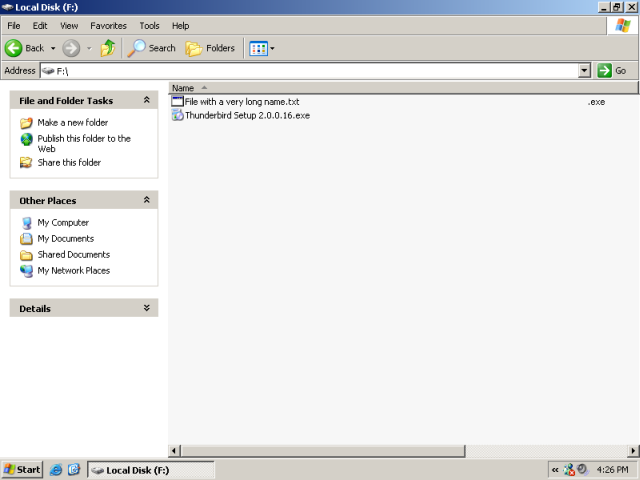640x480 pixels.
Task: Click the Publish to Web globe icon
Action: pos(27,139)
